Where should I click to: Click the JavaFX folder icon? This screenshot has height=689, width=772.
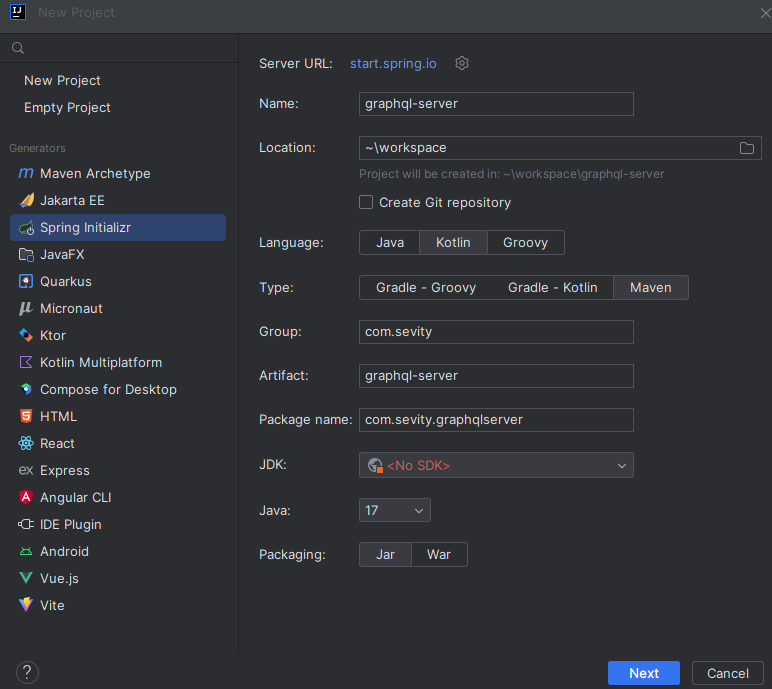(x=26, y=255)
